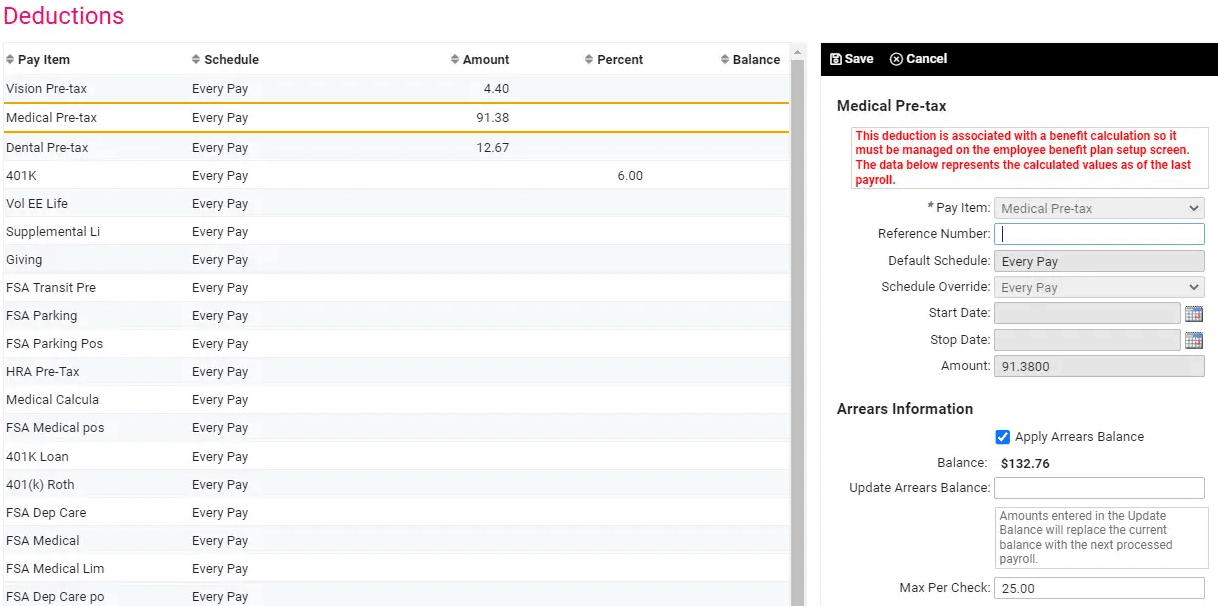The width and height of the screenshot is (1218, 606).
Task: Open the Pay Item dropdown
Action: pos(1099,208)
